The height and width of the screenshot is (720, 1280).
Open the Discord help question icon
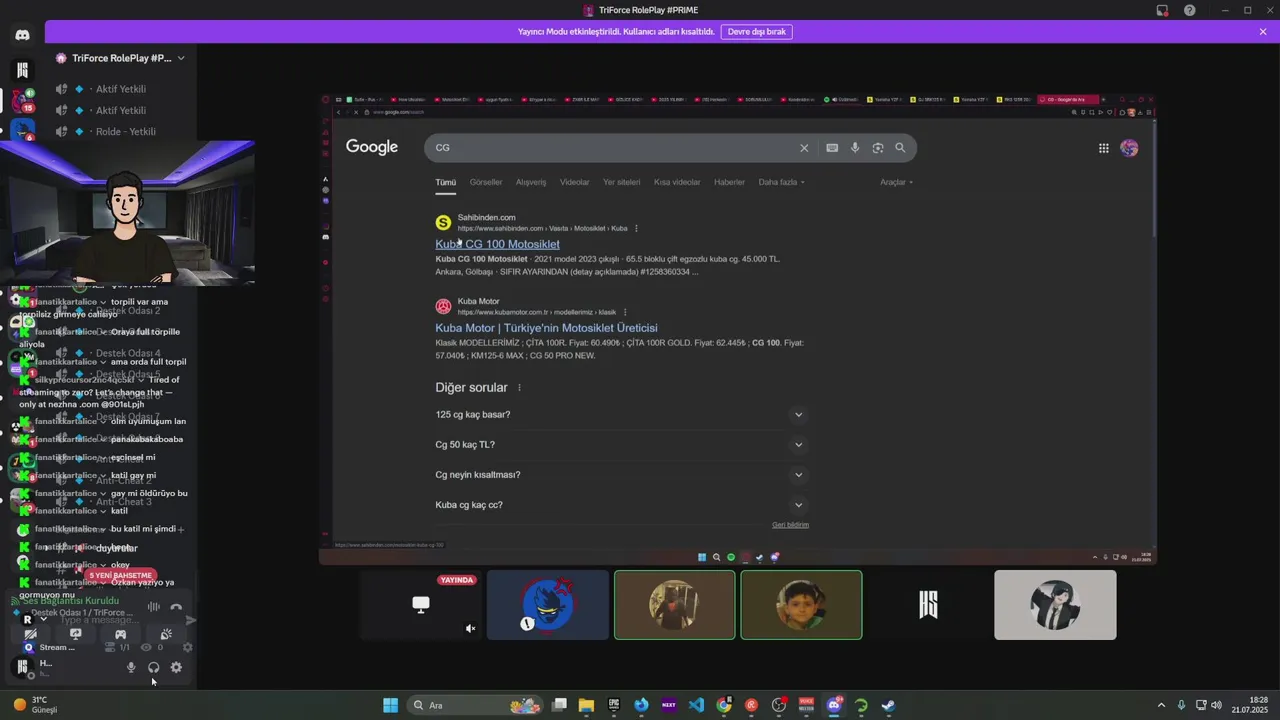click(x=1190, y=10)
